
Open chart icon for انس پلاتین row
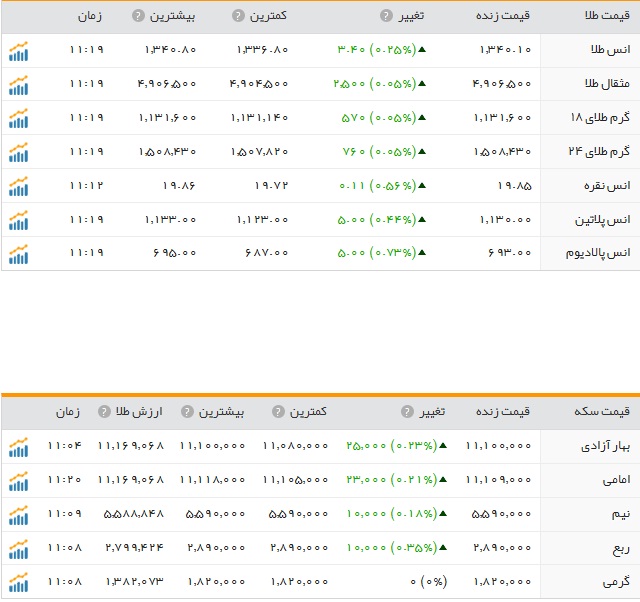pyautogui.click(x=18, y=220)
